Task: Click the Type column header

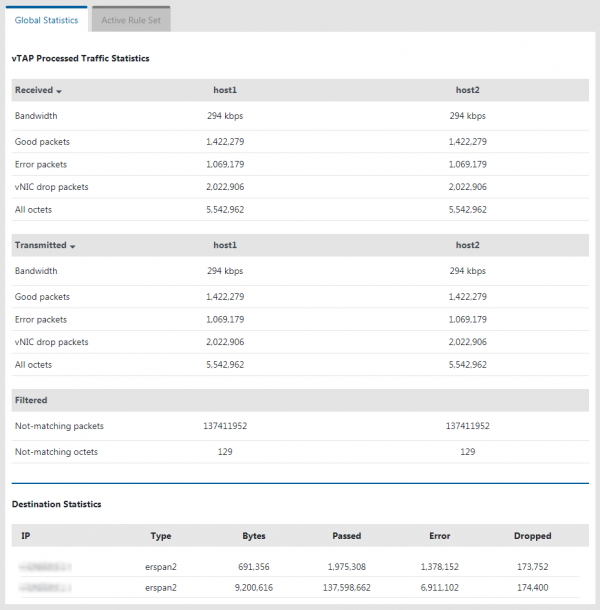Action: coord(160,536)
